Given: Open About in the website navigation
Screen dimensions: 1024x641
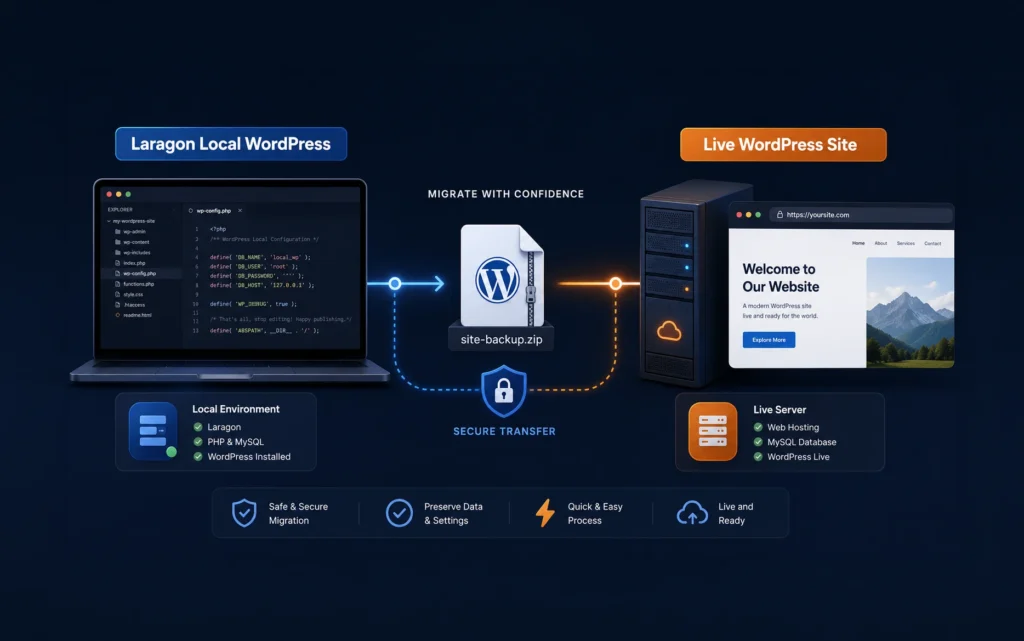Looking at the screenshot, I should tap(881, 243).
